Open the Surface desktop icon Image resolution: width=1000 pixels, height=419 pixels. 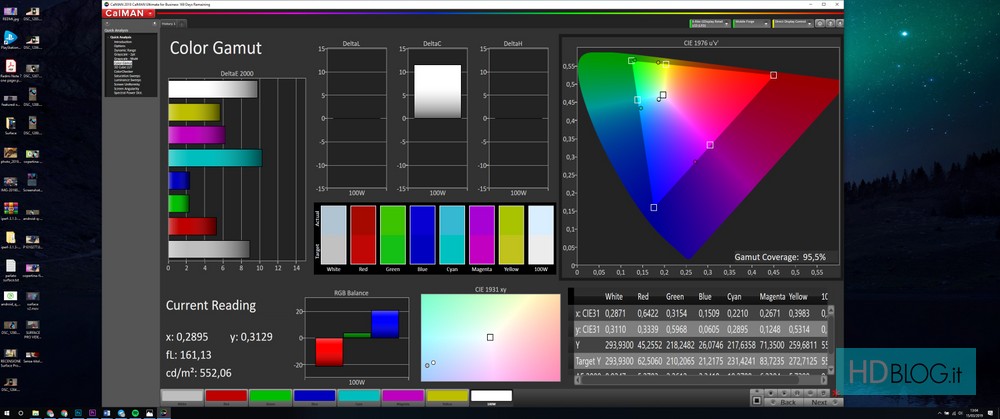[11, 125]
